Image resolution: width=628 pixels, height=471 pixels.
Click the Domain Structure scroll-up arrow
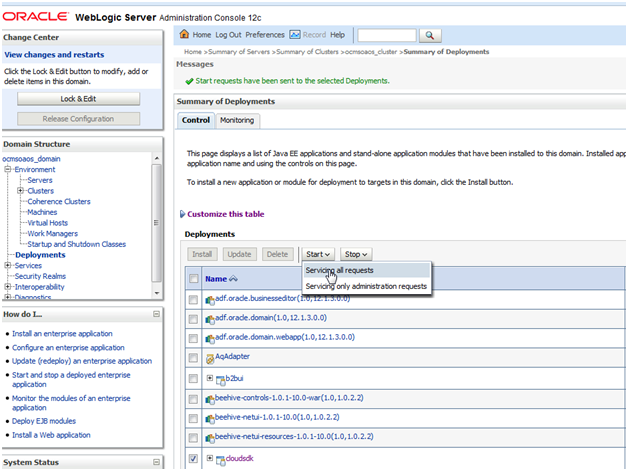157,159
